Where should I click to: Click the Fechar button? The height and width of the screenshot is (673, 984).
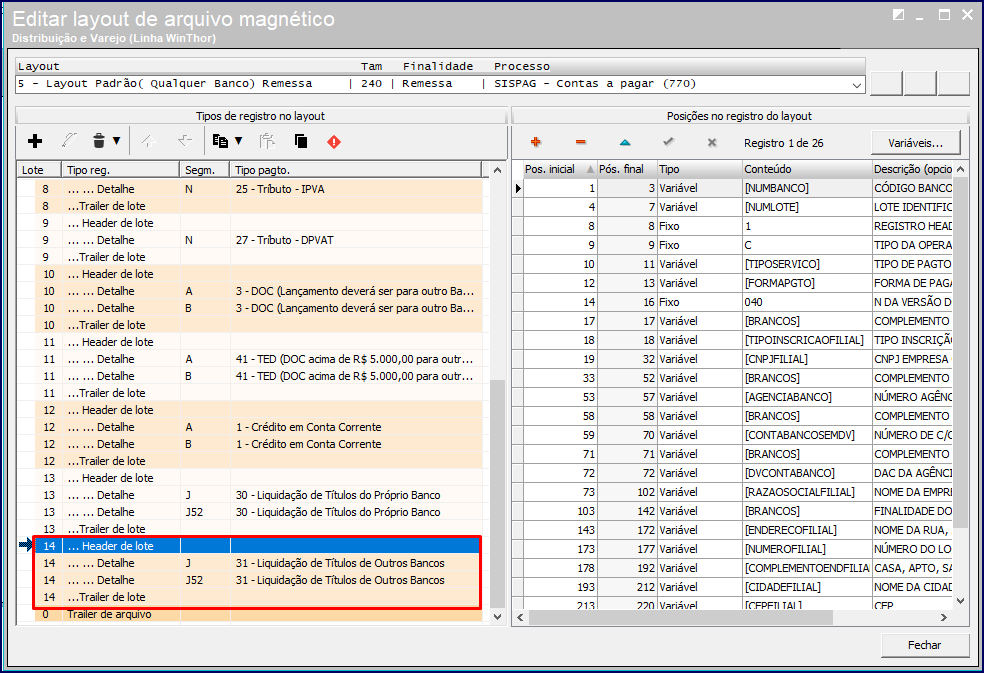pyautogui.click(x=925, y=645)
